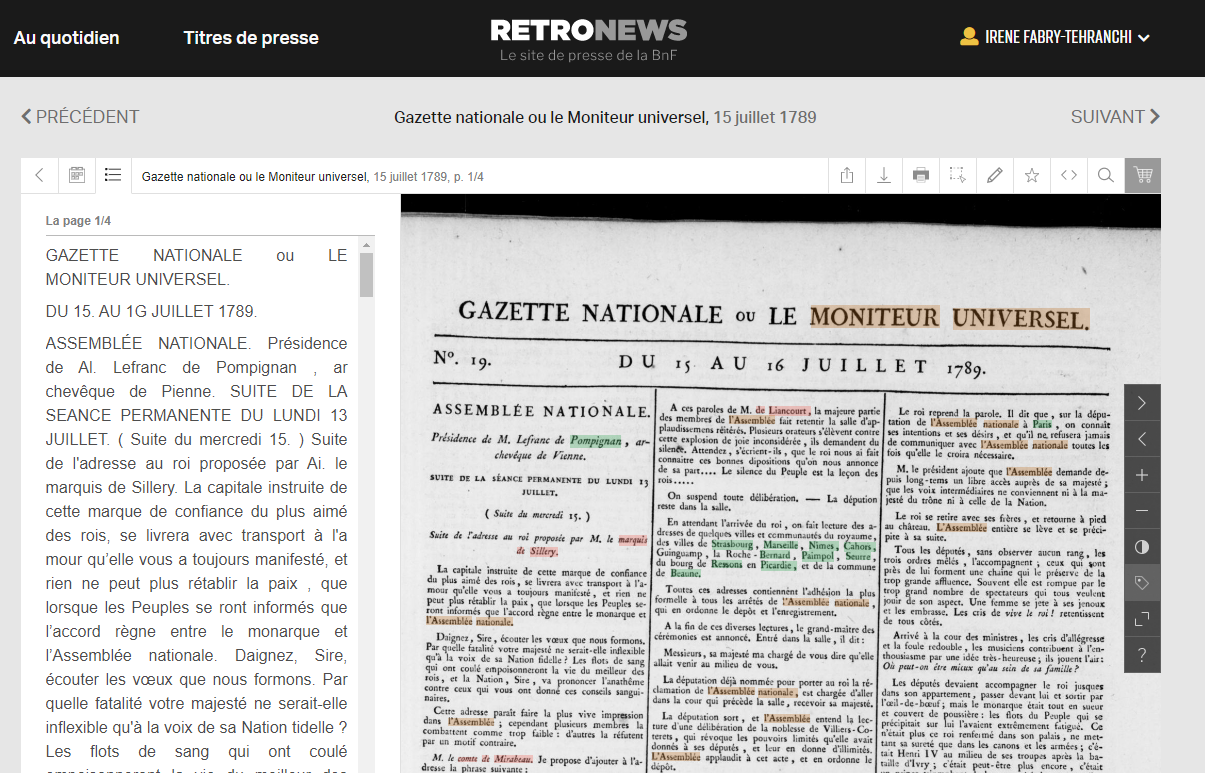Viewport: 1205px width, 773px height.
Task: Go to the next issue with SUIVANT
Action: click(1114, 117)
